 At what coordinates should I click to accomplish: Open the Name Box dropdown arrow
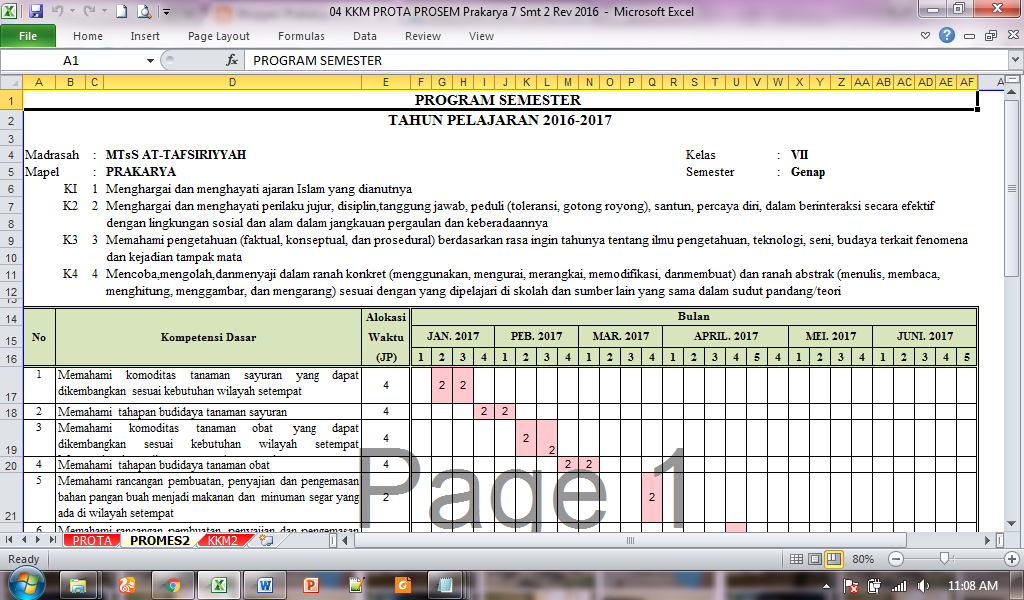click(150, 60)
